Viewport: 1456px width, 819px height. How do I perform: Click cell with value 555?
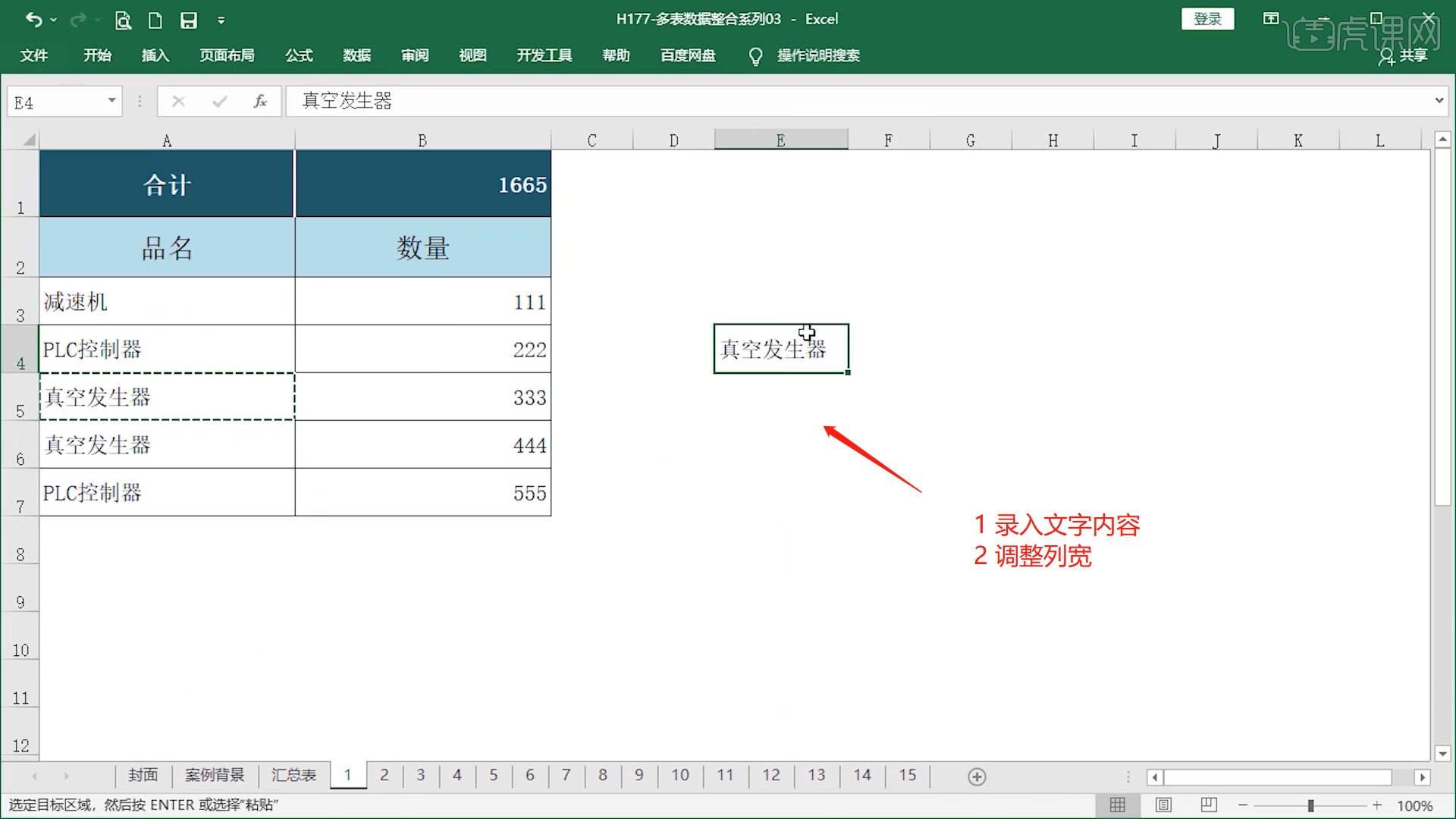423,493
